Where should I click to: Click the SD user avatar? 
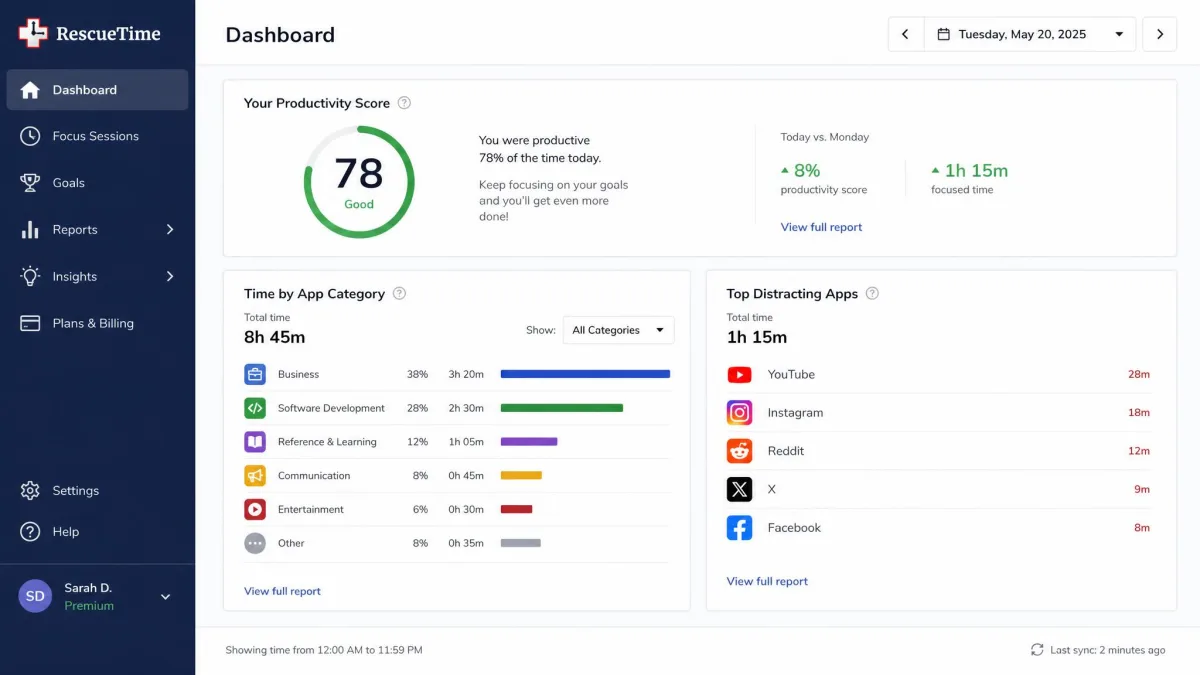coord(35,596)
